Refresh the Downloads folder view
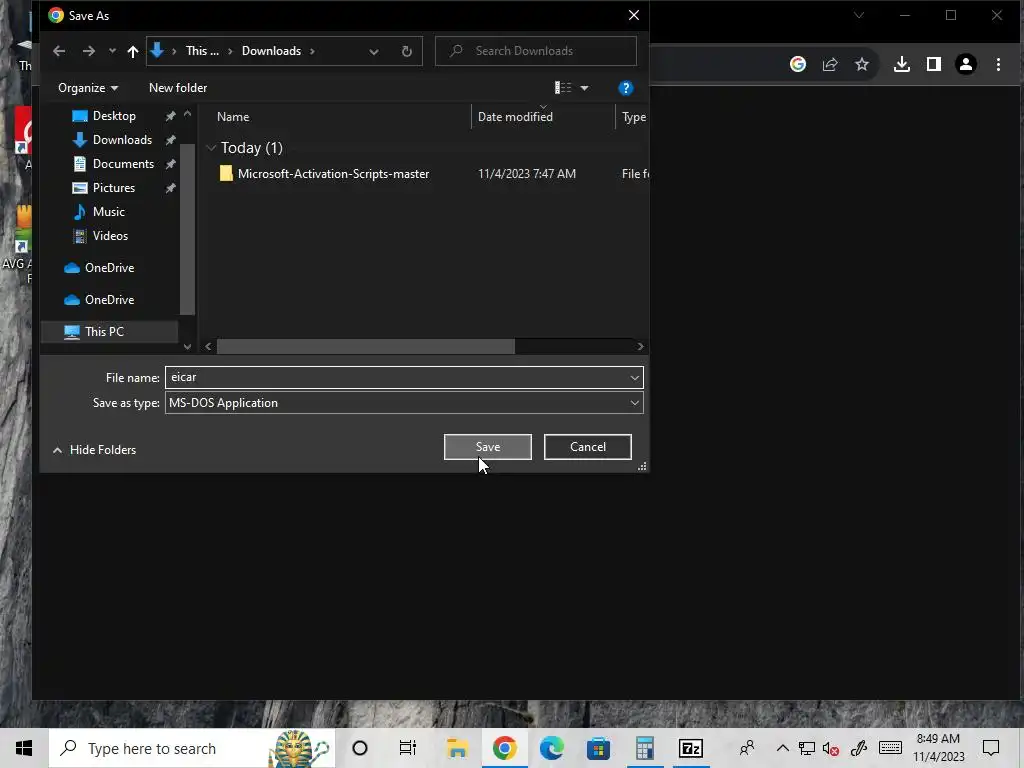Screen dimensions: 1024x768 click(406, 52)
